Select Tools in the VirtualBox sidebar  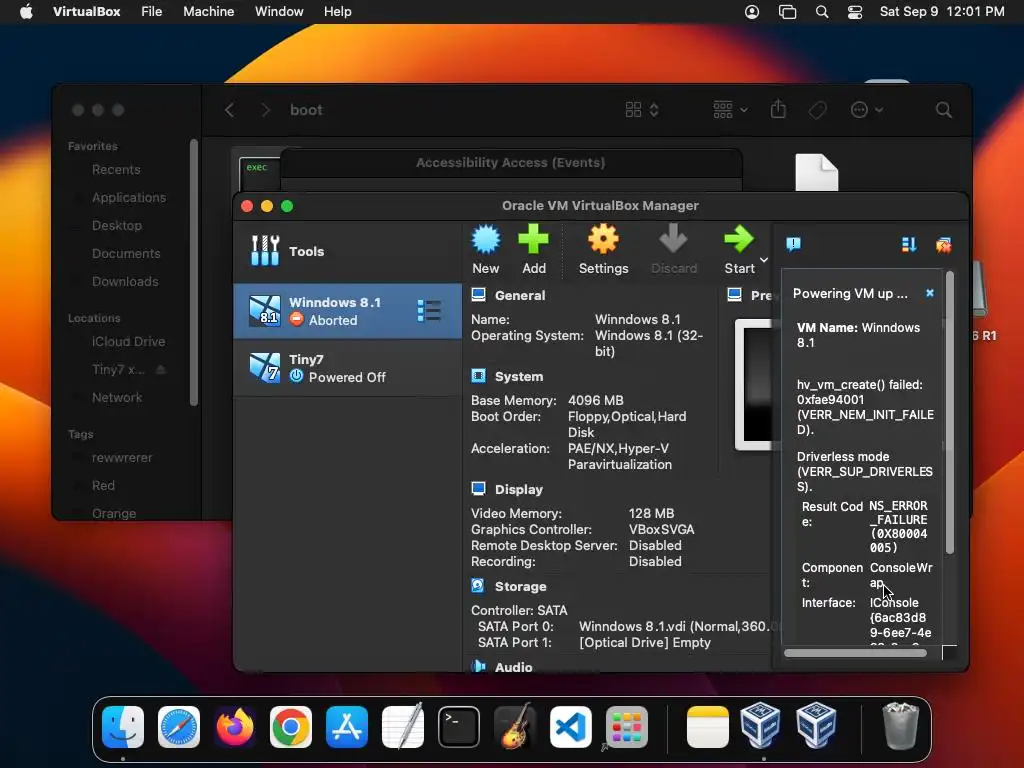coord(347,251)
